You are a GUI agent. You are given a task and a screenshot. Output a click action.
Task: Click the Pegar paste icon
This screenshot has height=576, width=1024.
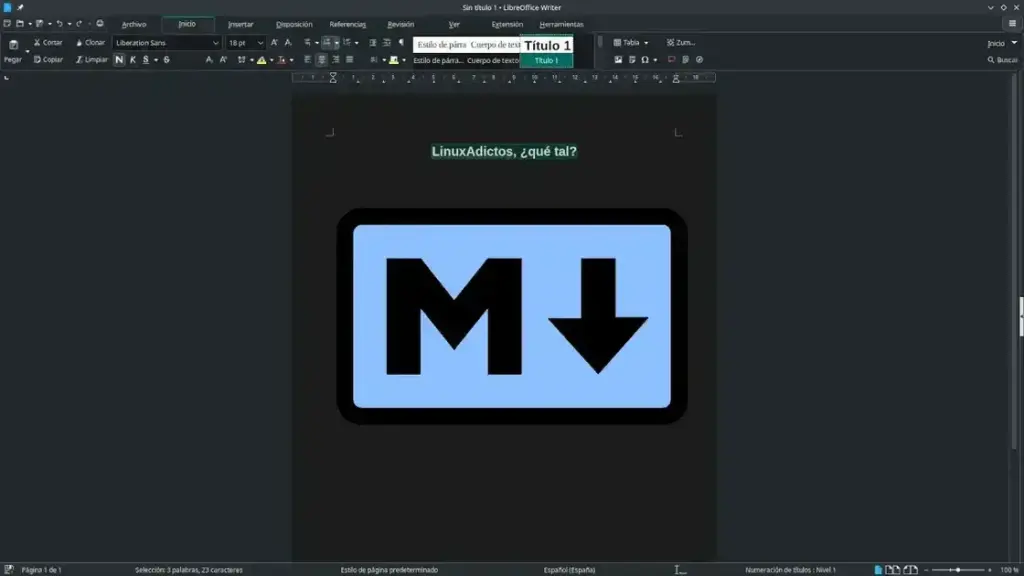13,45
